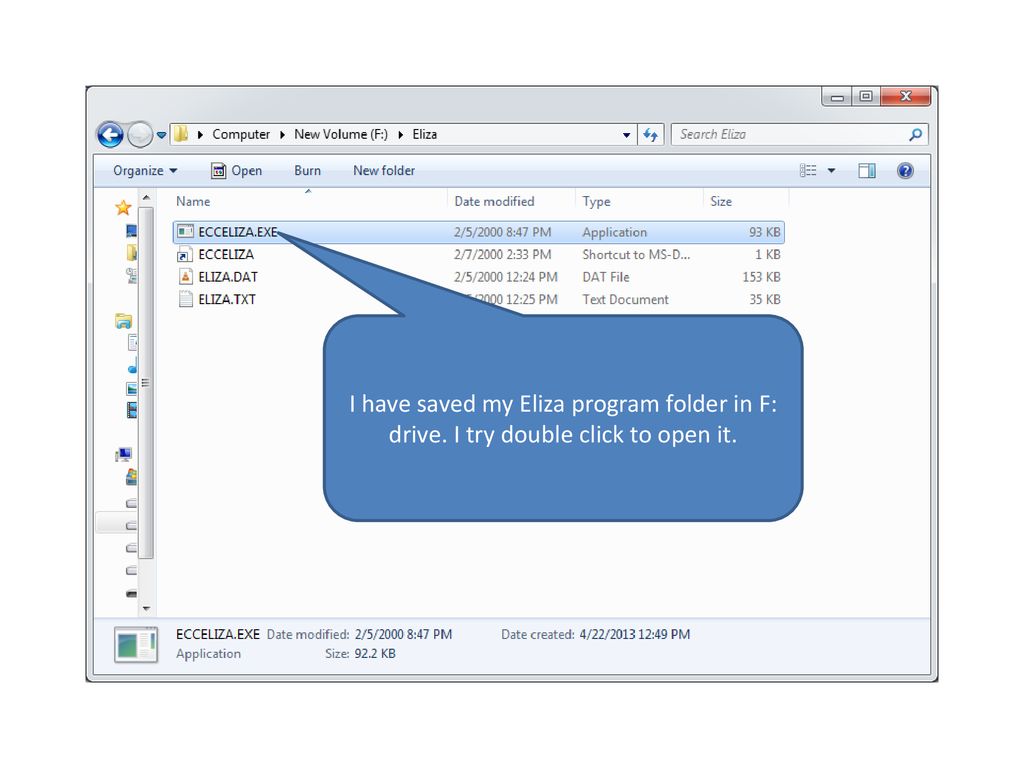This screenshot has height=768, width=1024.
Task: Create a New folder from toolbar
Action: click(x=384, y=170)
